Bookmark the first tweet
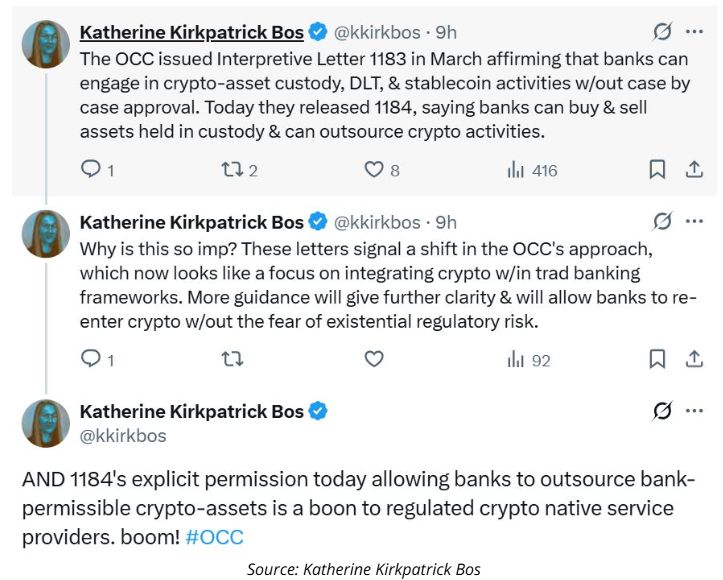 coord(657,170)
